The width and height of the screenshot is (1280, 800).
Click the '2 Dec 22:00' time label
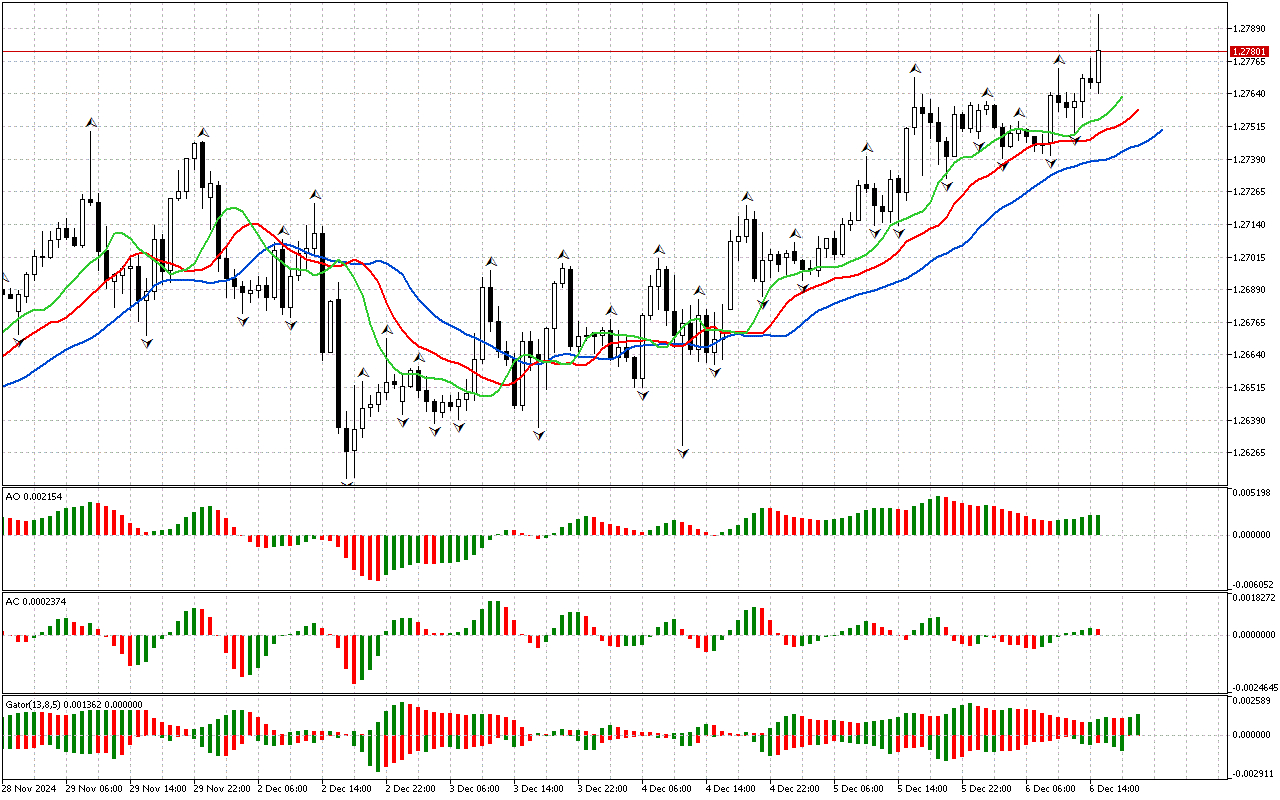point(412,788)
